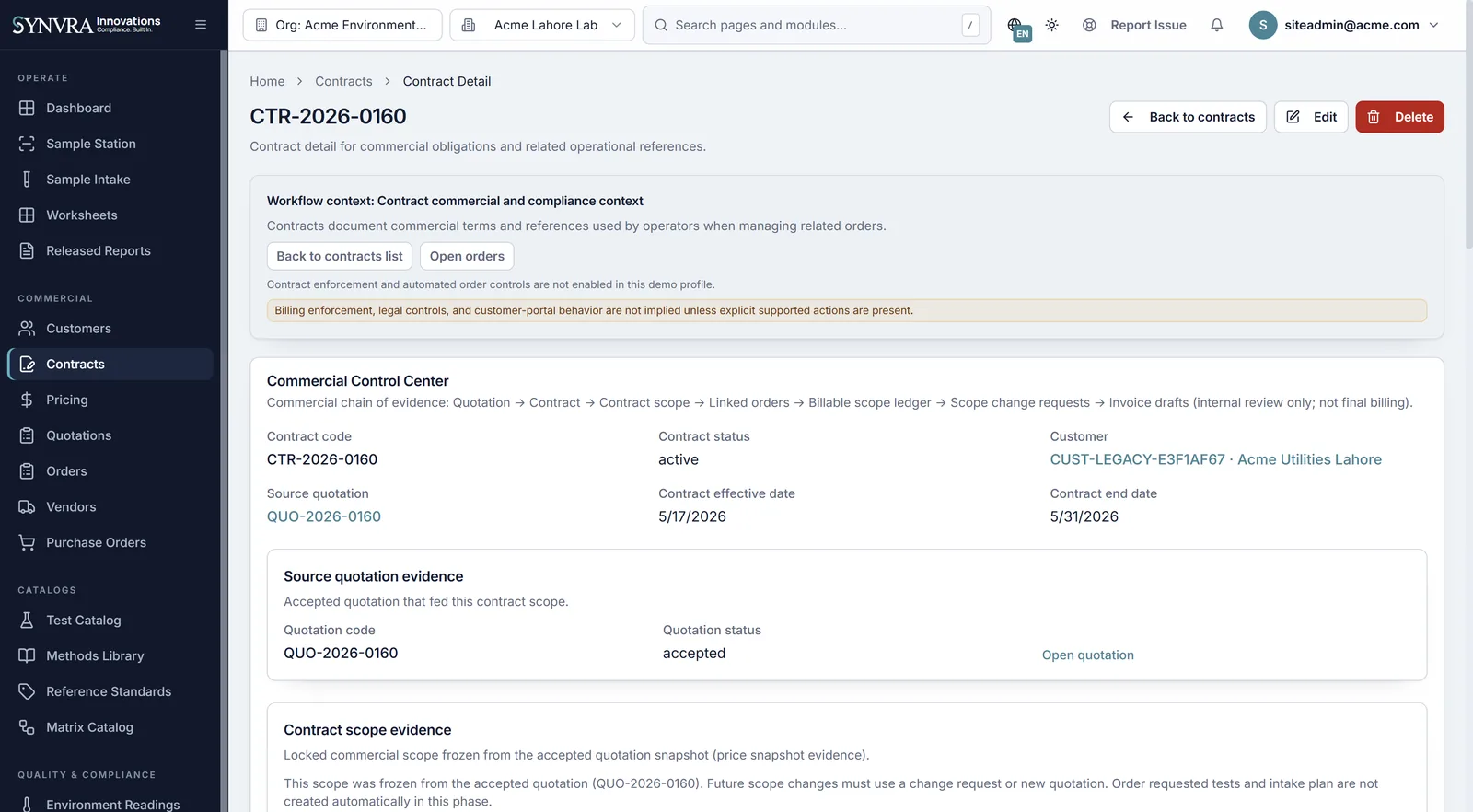The height and width of the screenshot is (812, 1473).
Task: Collapse the sidebar with the hamburger icon
Action: point(201,25)
